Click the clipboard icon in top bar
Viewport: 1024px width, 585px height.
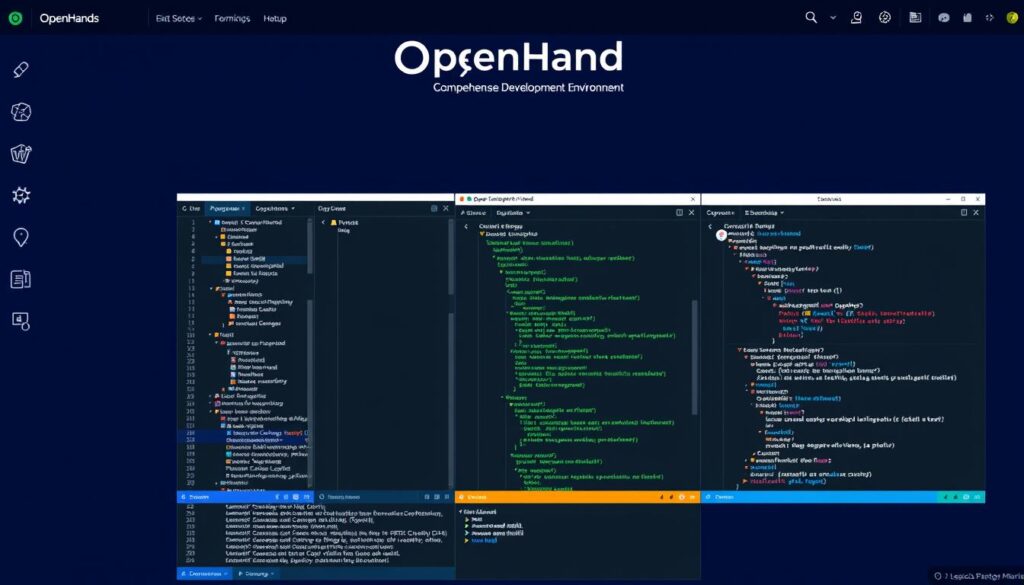(x=967, y=18)
